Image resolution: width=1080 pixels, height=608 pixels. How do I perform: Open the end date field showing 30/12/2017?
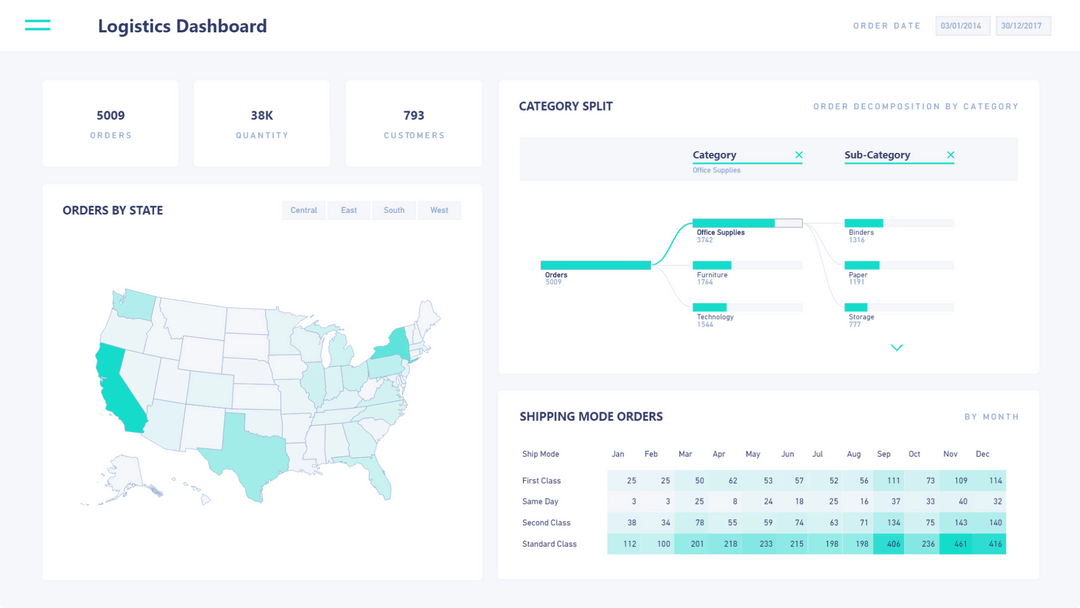tap(1022, 25)
